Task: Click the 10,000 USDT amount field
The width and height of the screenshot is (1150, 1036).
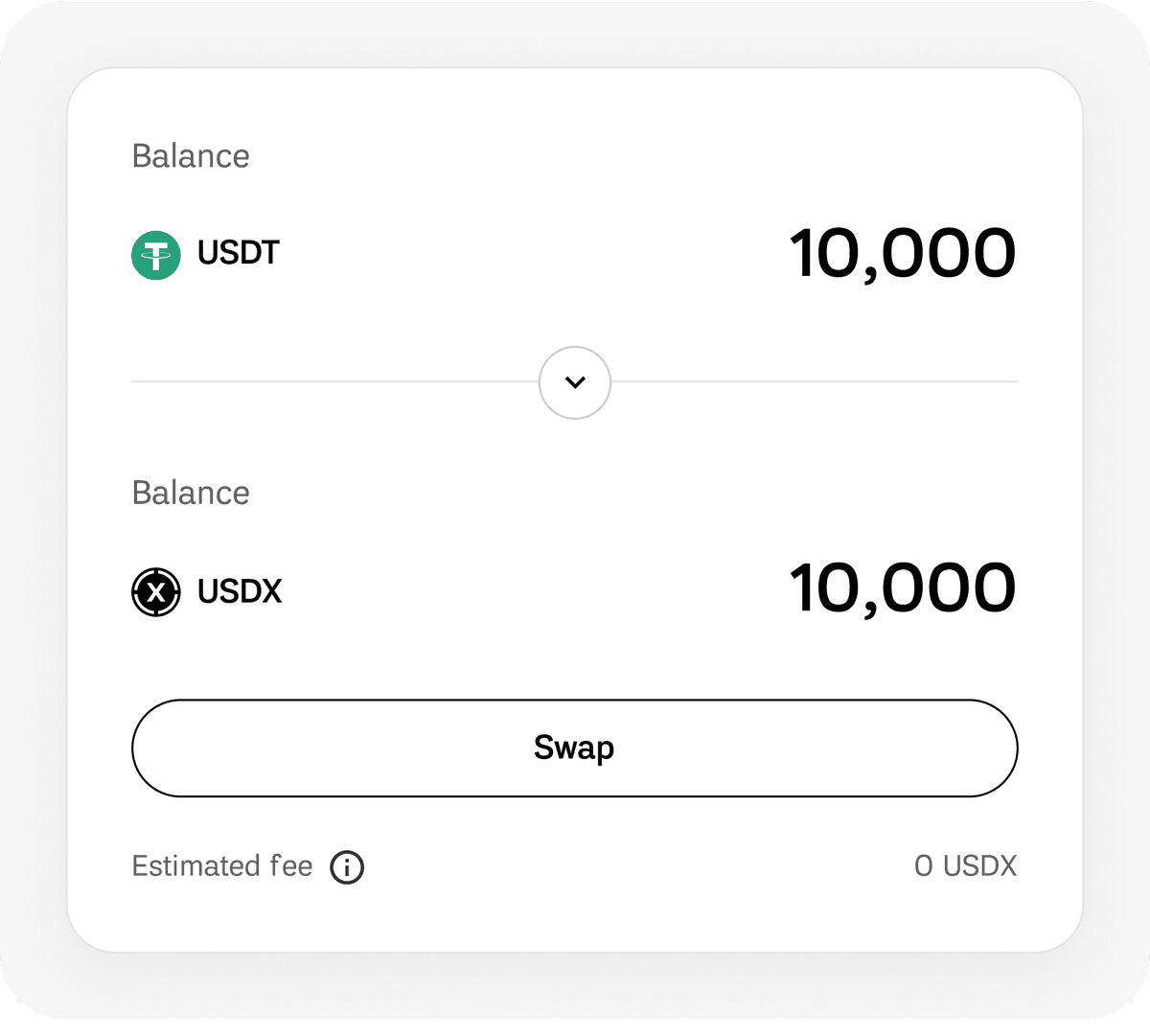Action: [x=902, y=254]
